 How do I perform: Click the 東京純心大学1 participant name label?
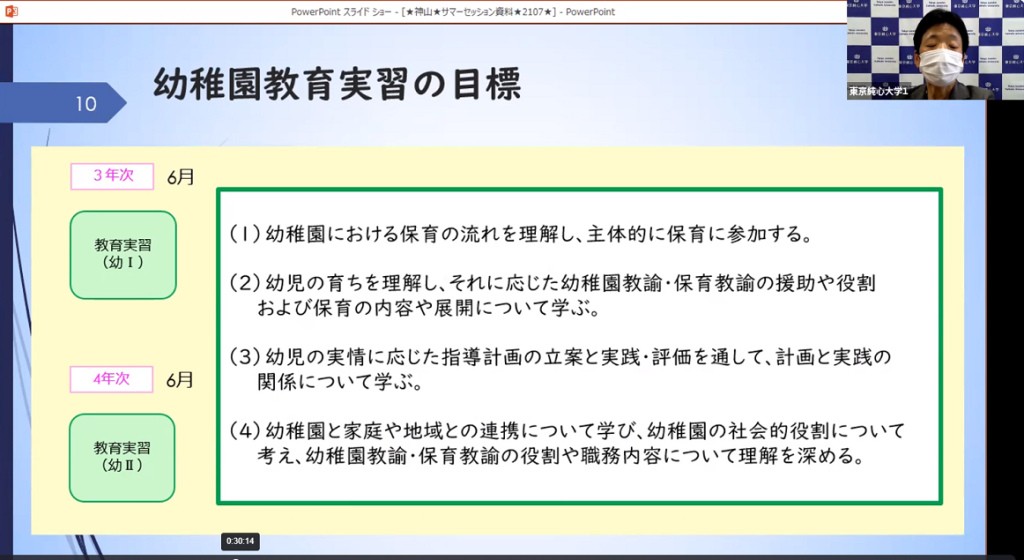pos(878,92)
